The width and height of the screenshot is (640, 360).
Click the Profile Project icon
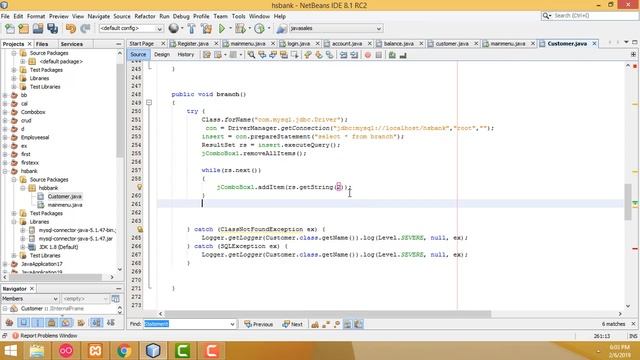tap(259, 29)
